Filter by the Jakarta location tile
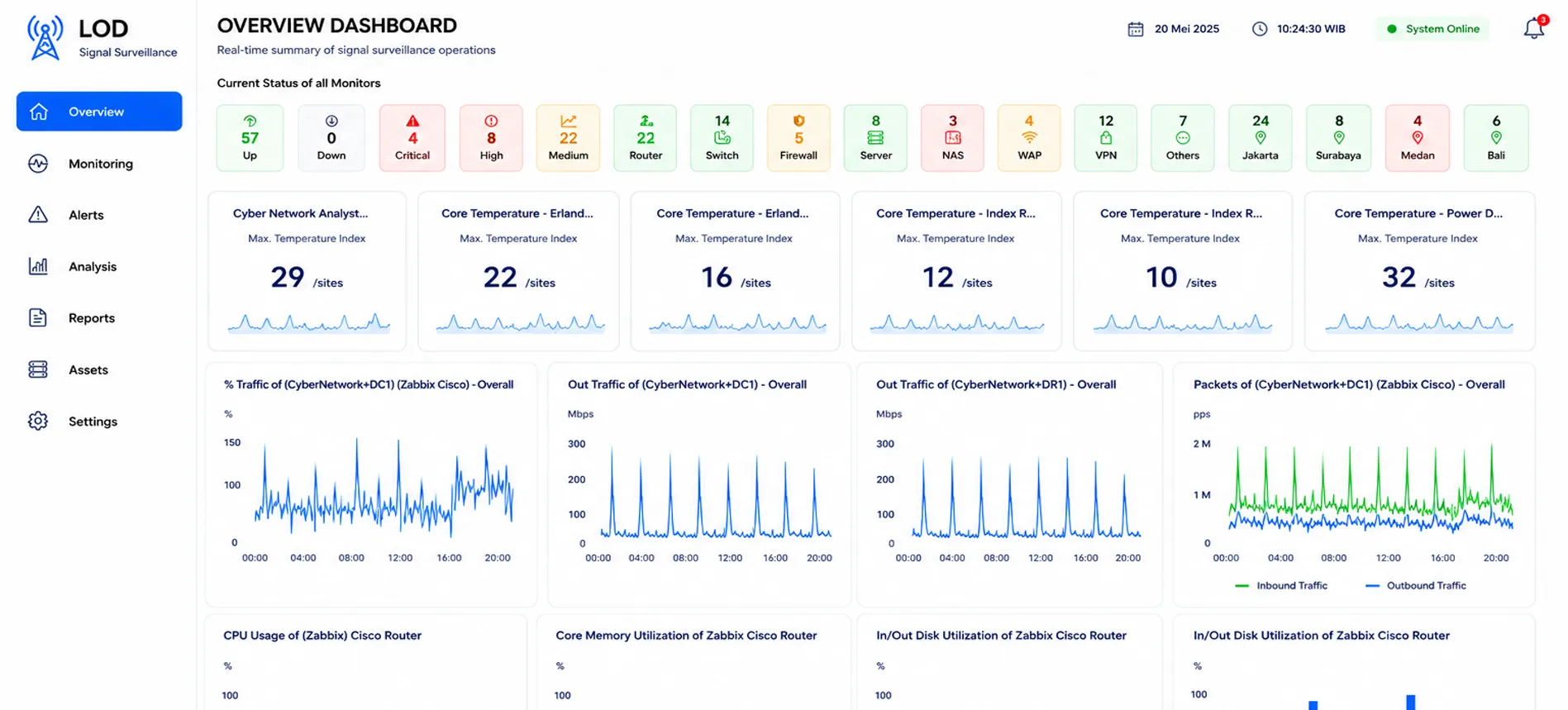 pos(1260,138)
